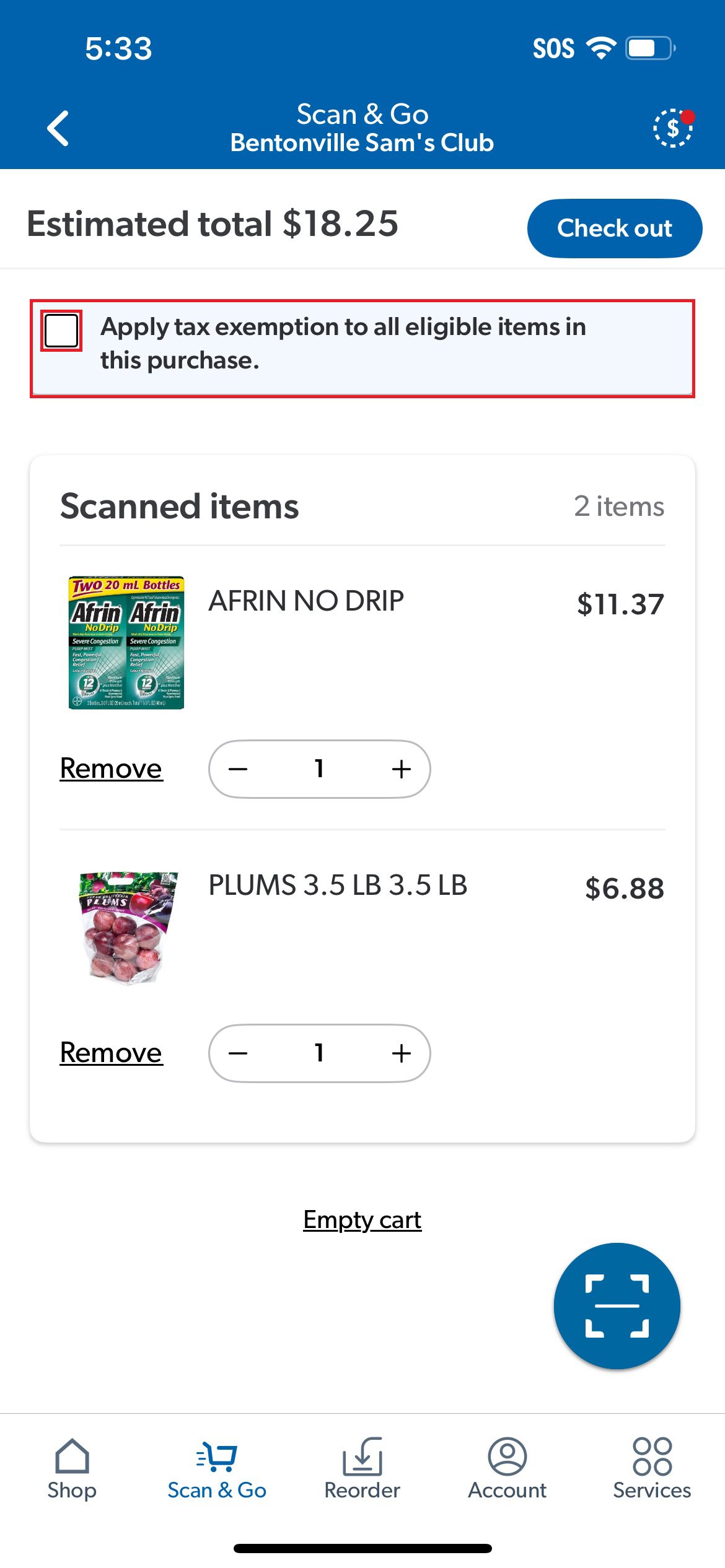The image size is (725, 1568).
Task: Enable tax exemption checkbox
Action: pos(61,331)
